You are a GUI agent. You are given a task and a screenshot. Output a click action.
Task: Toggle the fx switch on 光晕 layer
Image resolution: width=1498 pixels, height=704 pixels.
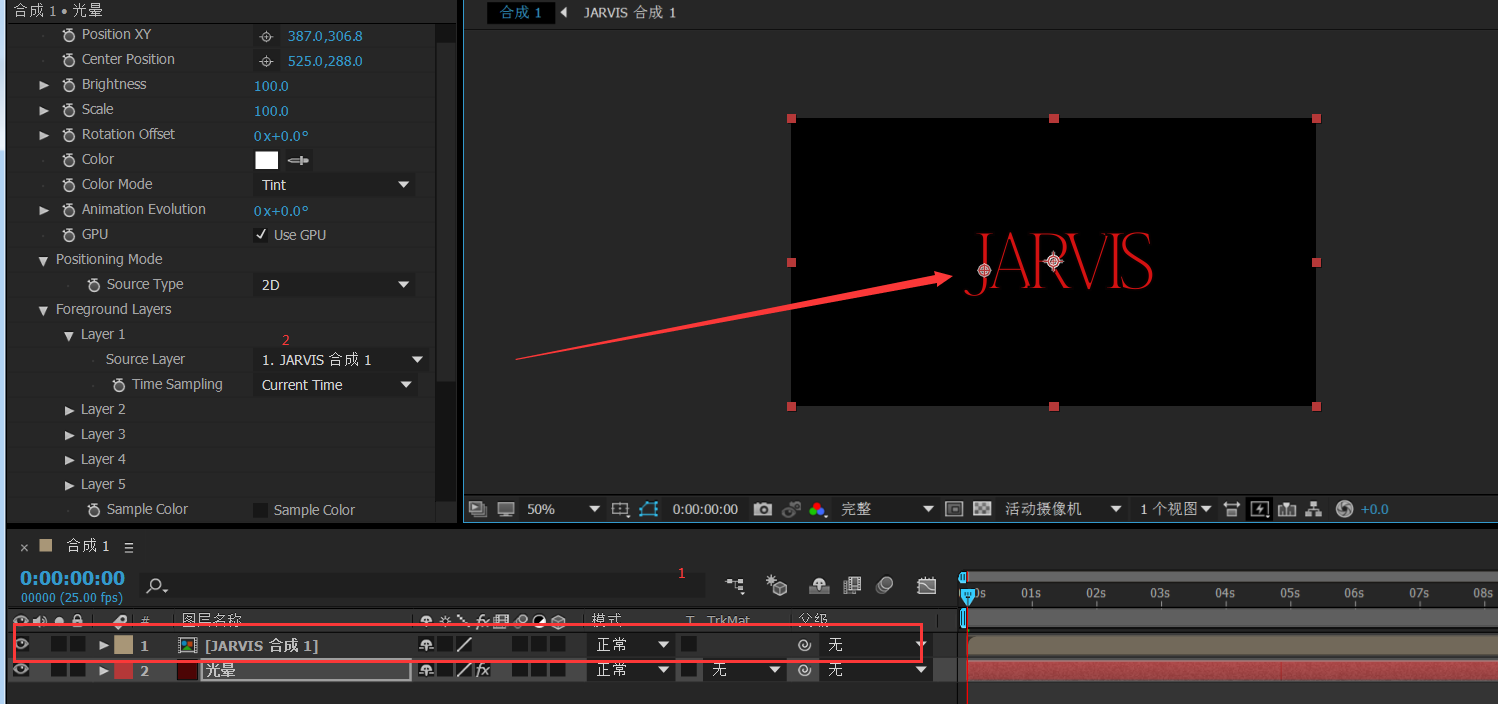(482, 670)
